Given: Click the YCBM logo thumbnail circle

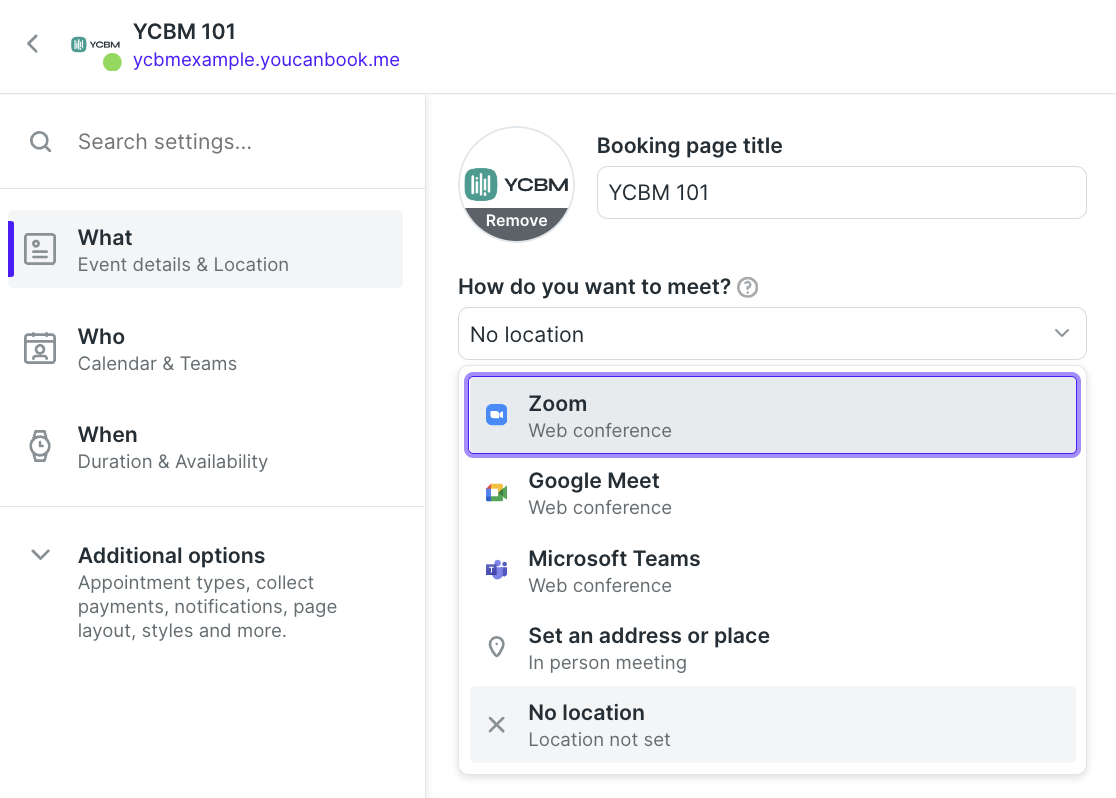Looking at the screenshot, I should pos(517,184).
